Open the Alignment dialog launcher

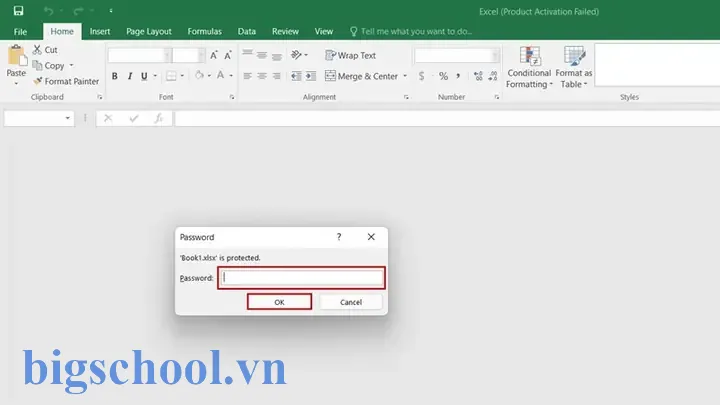click(x=406, y=97)
